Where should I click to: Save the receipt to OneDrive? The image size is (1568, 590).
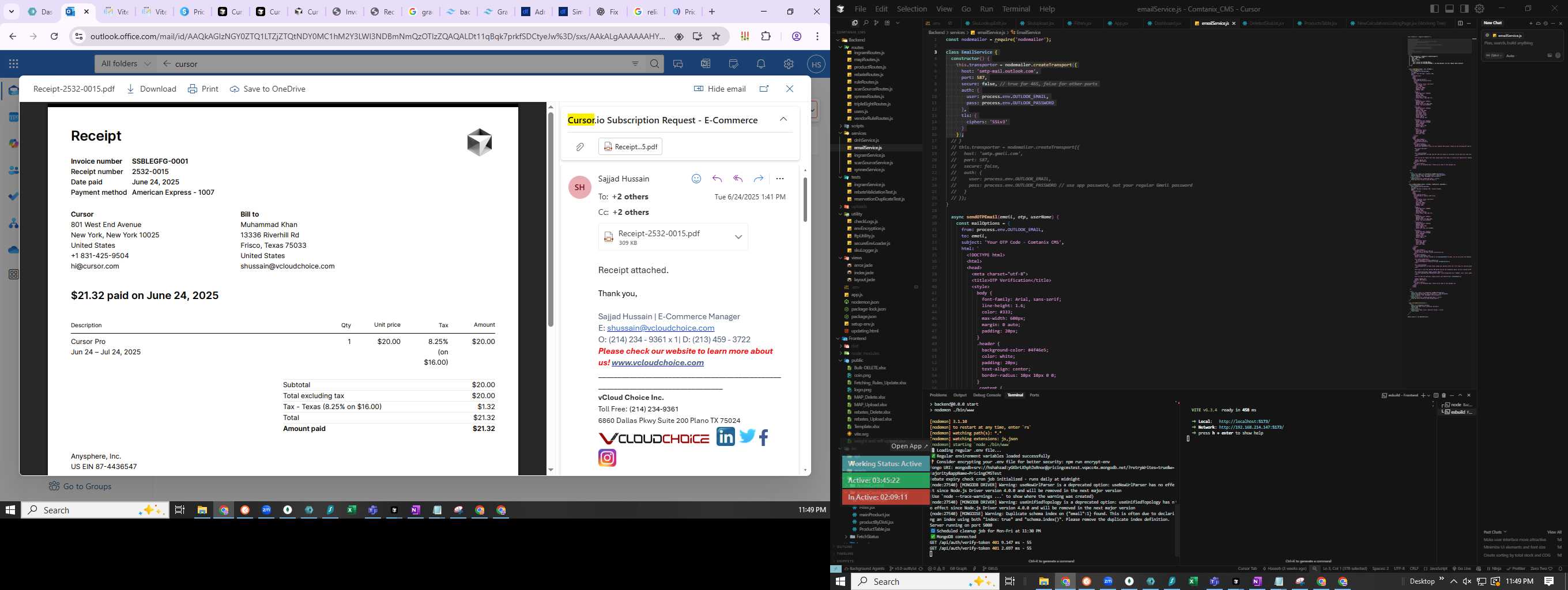(x=268, y=89)
